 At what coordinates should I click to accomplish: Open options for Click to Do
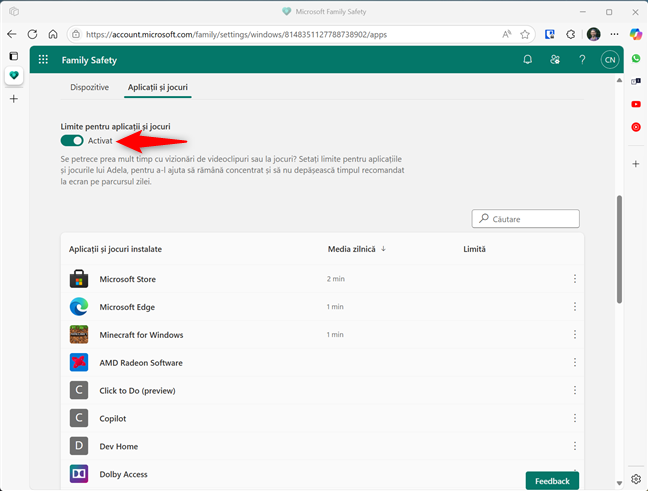click(x=574, y=390)
